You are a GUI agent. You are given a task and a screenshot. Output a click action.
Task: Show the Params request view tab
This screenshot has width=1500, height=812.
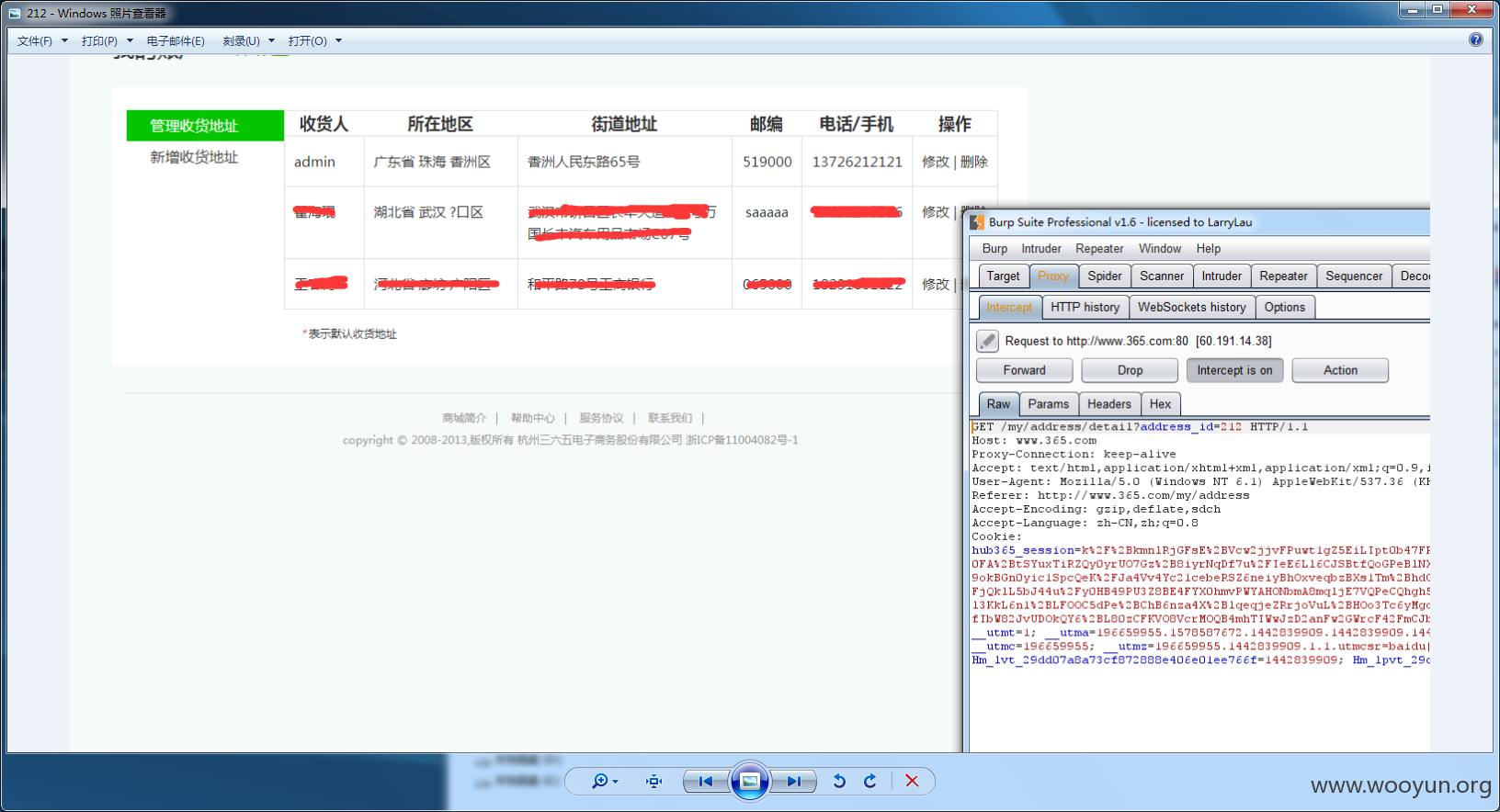click(1049, 404)
